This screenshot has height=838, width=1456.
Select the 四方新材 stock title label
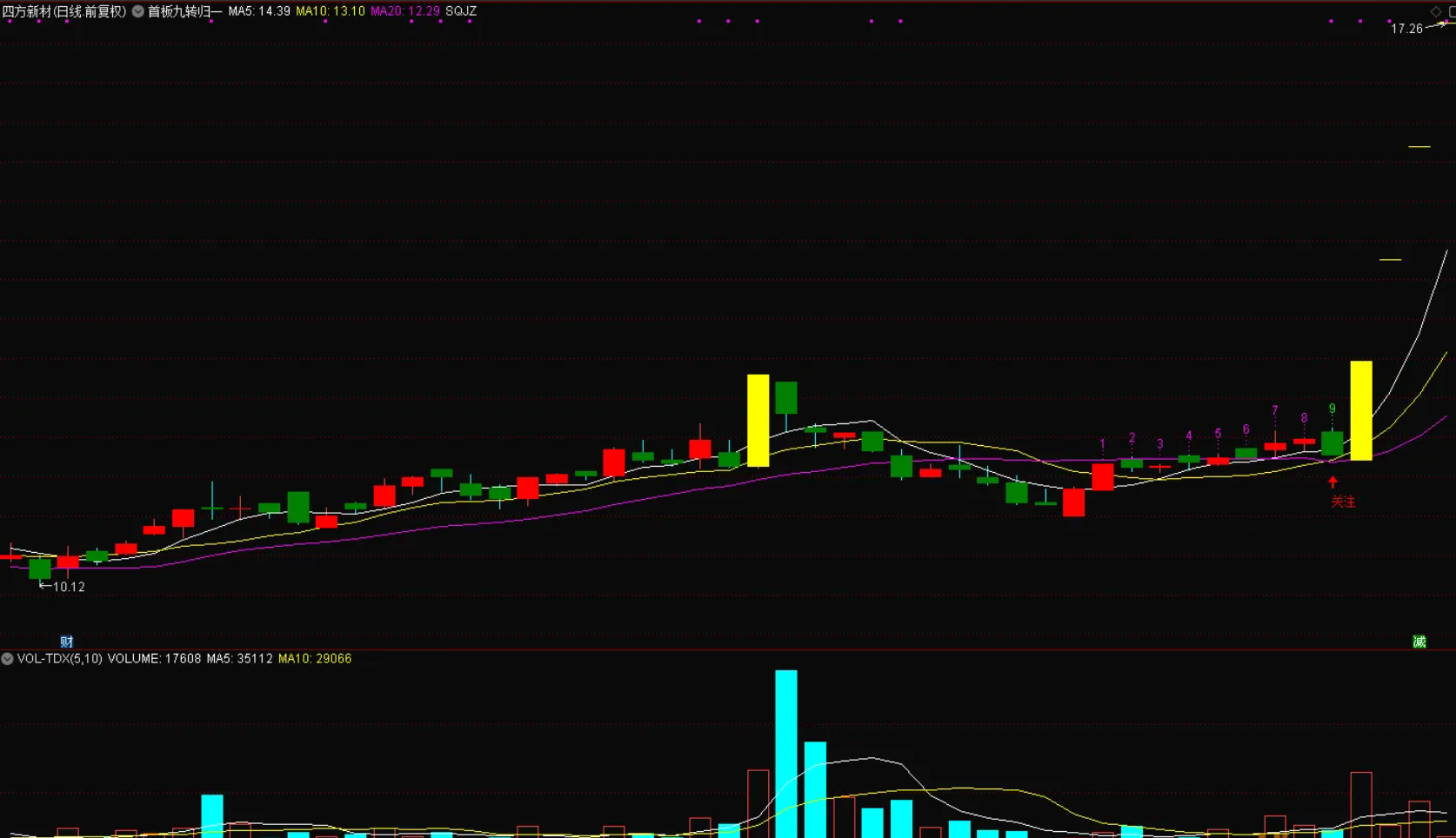pyautogui.click(x=64, y=11)
